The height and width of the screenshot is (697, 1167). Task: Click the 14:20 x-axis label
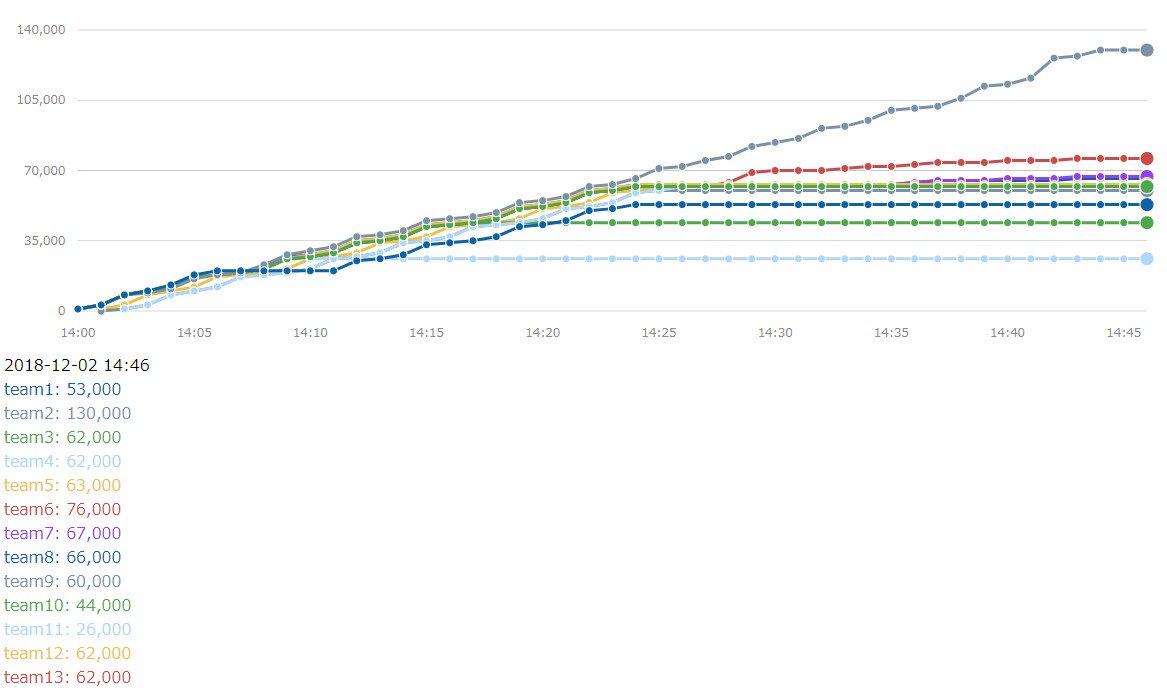click(x=543, y=333)
